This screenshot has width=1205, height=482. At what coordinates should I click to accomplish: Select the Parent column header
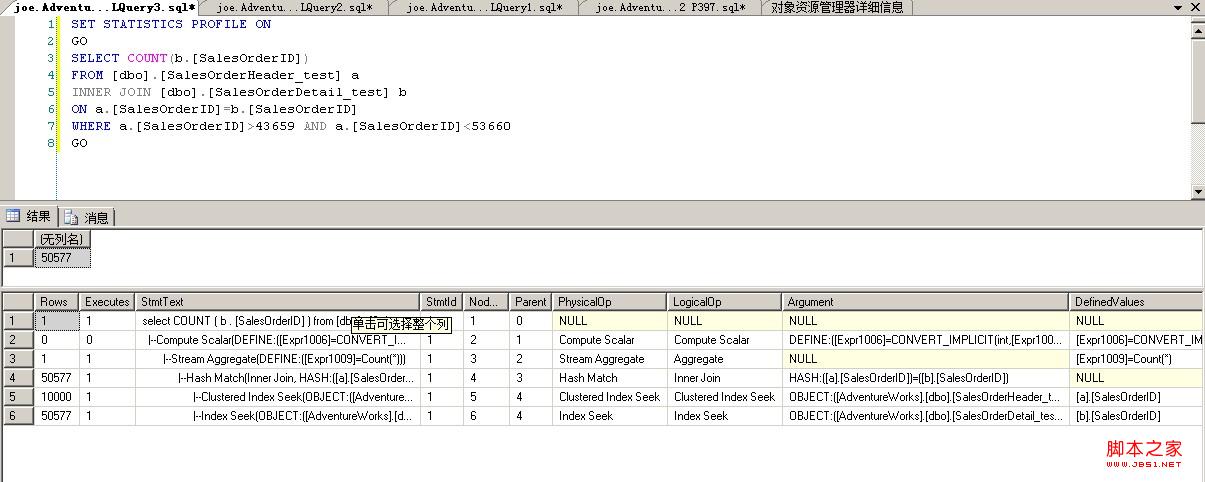coord(531,301)
